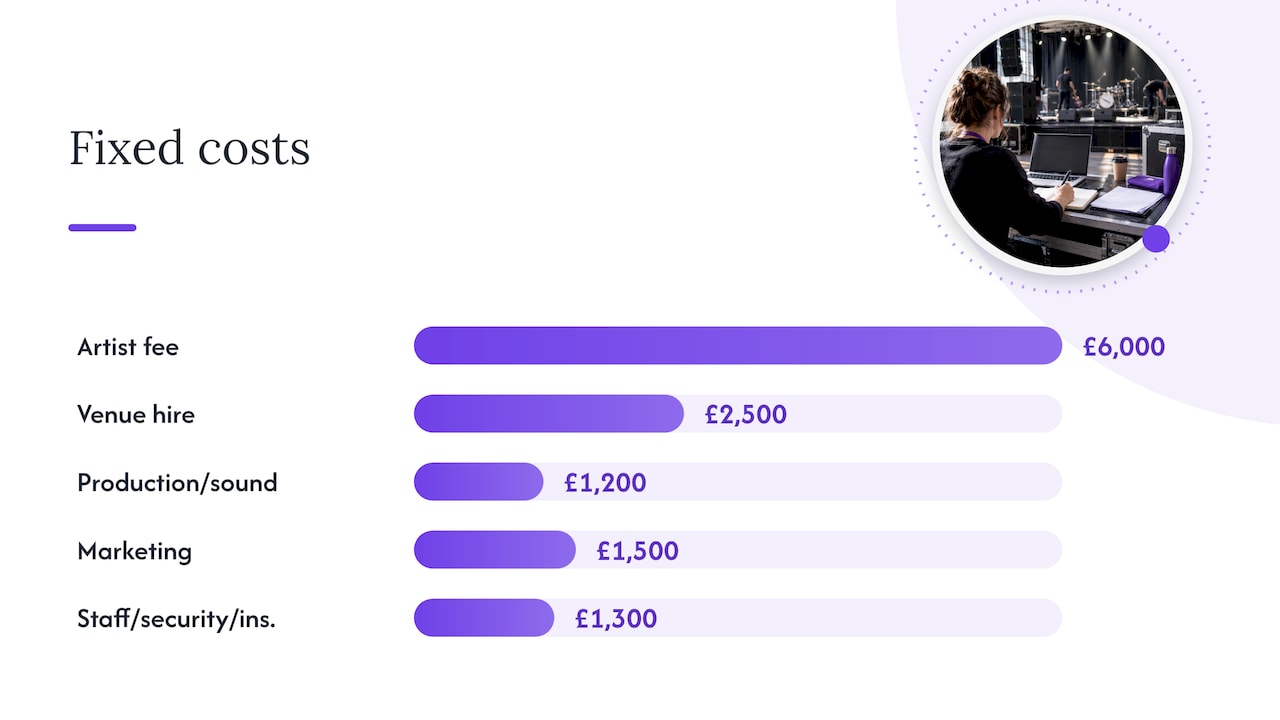Click the £2,500 amount
The image size is (1280, 720).
(746, 414)
